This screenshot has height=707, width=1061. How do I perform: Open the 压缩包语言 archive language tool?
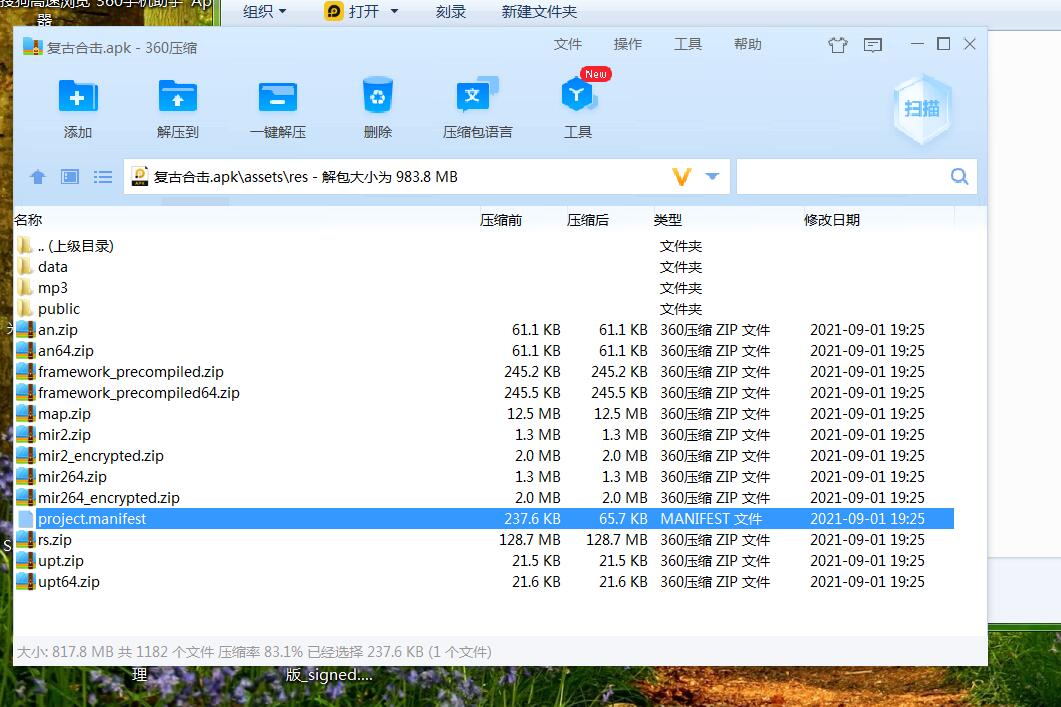477,98
